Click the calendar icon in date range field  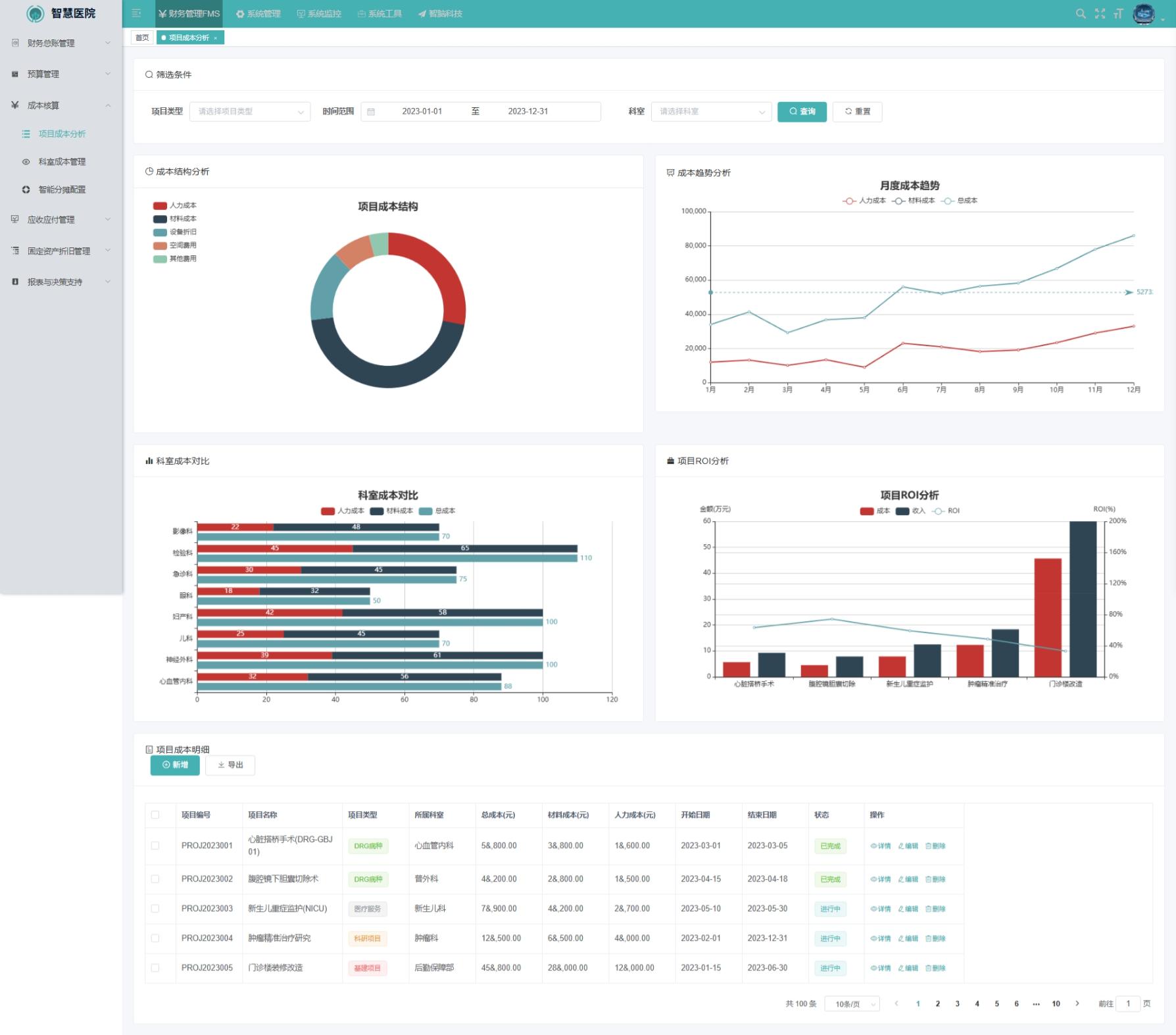(x=371, y=112)
